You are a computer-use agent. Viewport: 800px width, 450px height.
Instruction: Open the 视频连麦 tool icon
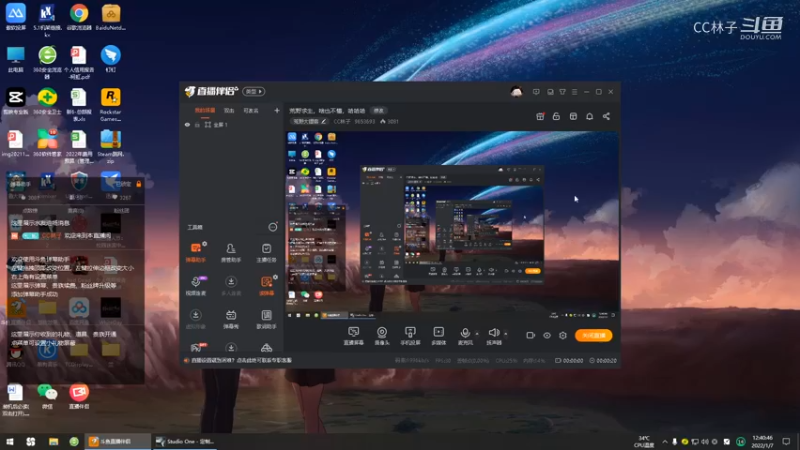196,286
